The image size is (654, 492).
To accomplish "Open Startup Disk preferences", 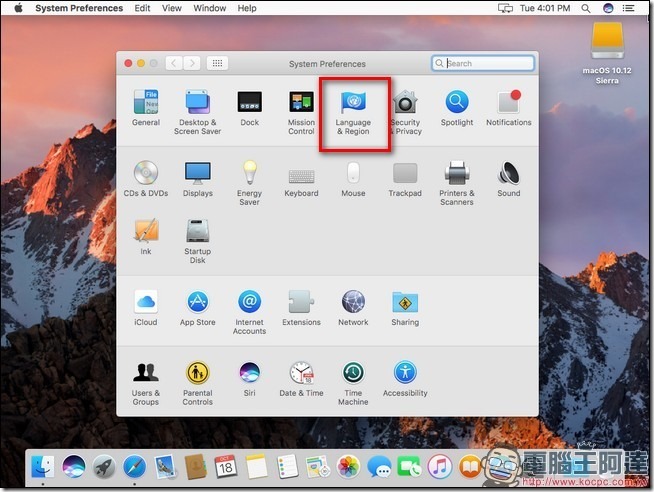I will pos(198,241).
